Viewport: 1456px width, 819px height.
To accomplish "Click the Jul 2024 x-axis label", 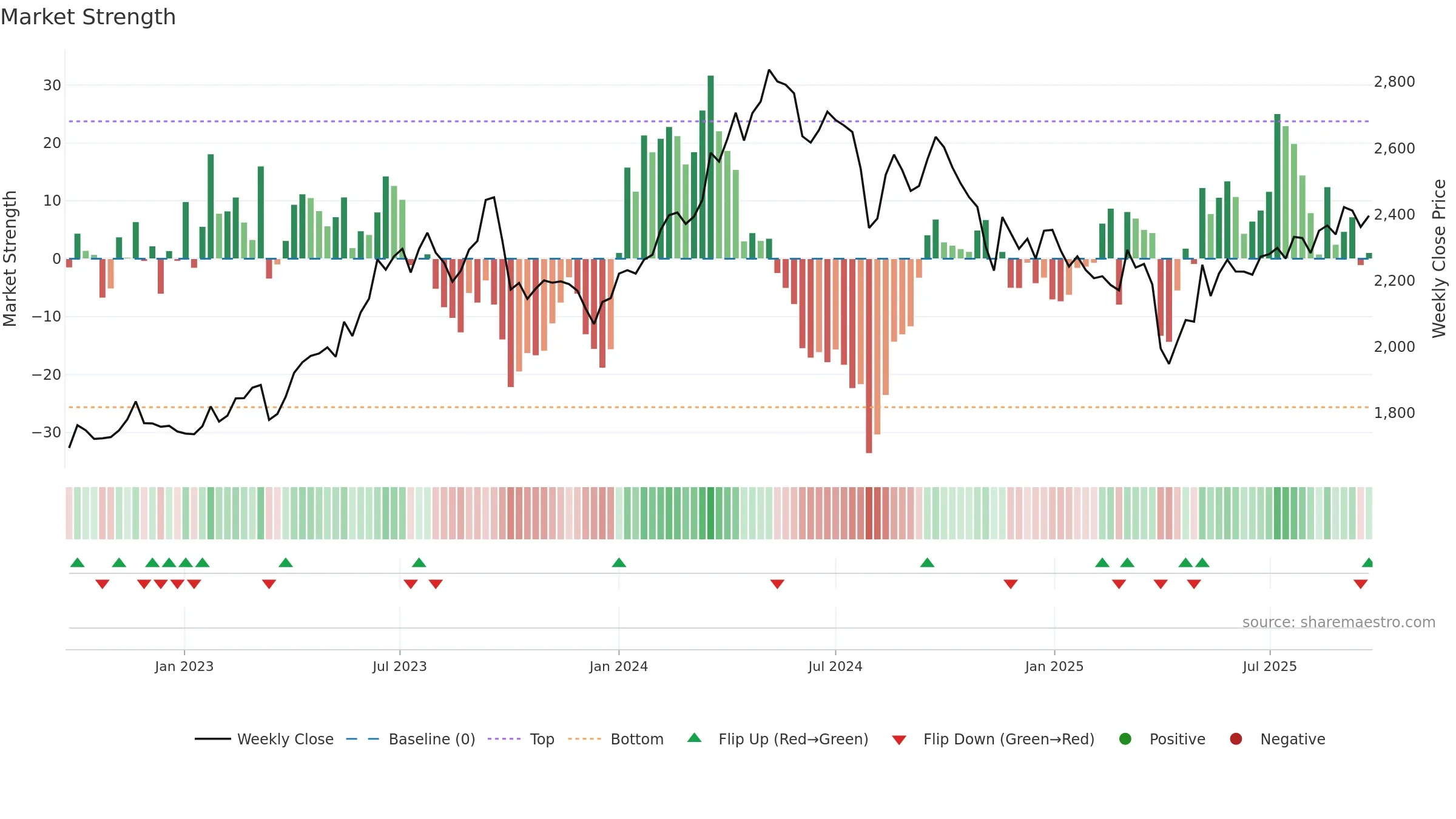I will point(835,666).
